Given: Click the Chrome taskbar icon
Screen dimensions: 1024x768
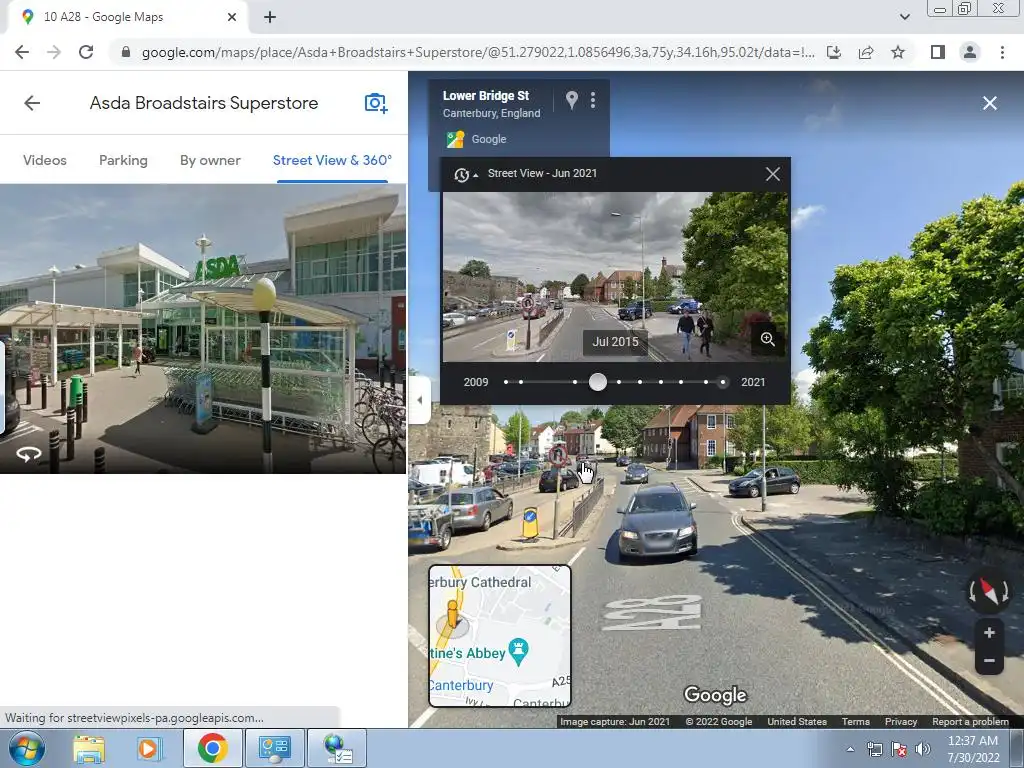Looking at the screenshot, I should [x=212, y=748].
